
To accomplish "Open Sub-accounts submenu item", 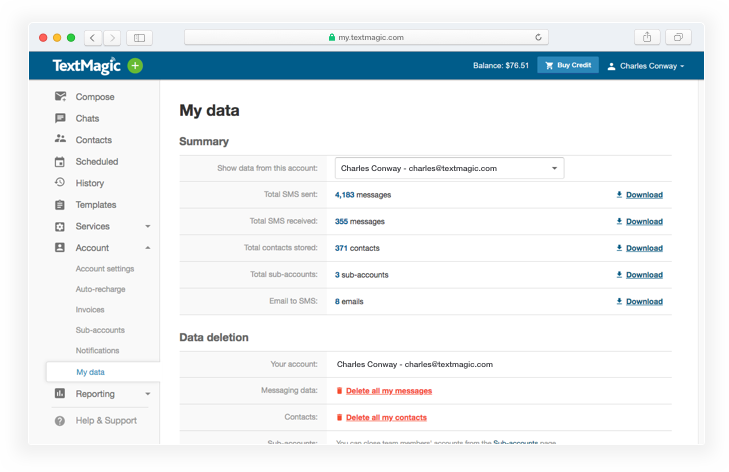I will (100, 330).
